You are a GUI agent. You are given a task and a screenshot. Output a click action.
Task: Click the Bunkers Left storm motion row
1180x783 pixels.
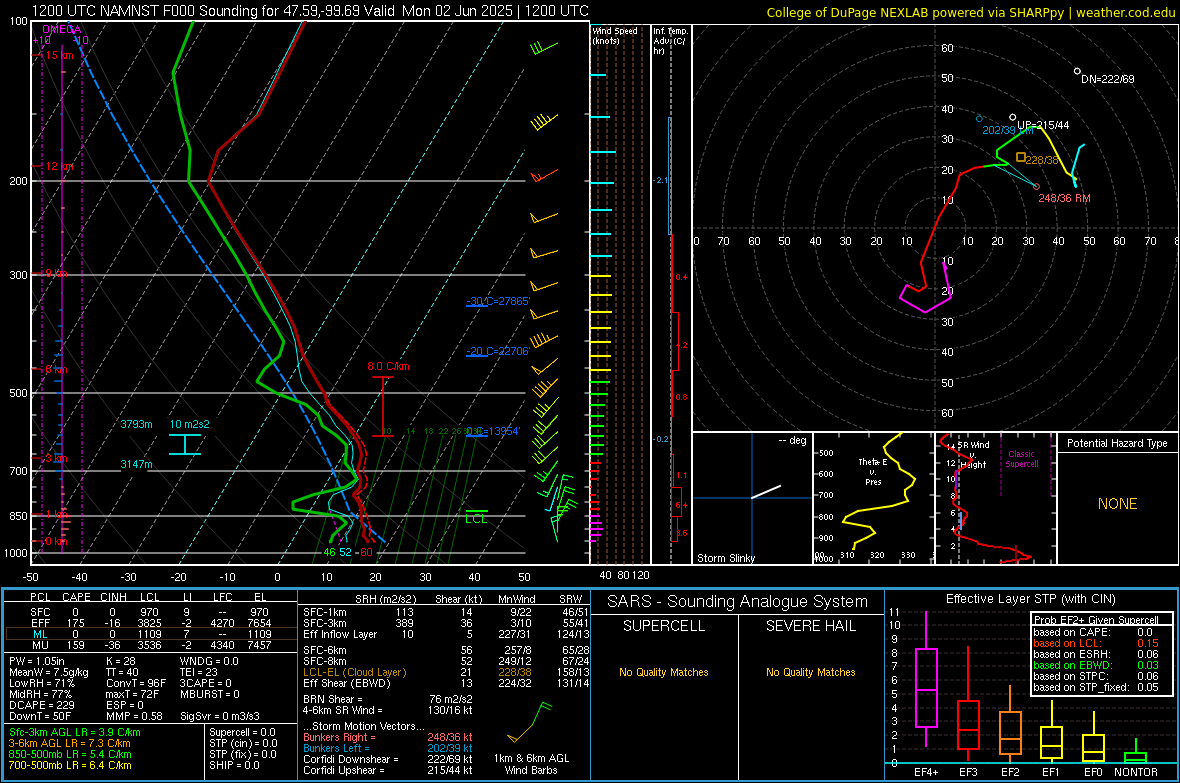point(388,748)
